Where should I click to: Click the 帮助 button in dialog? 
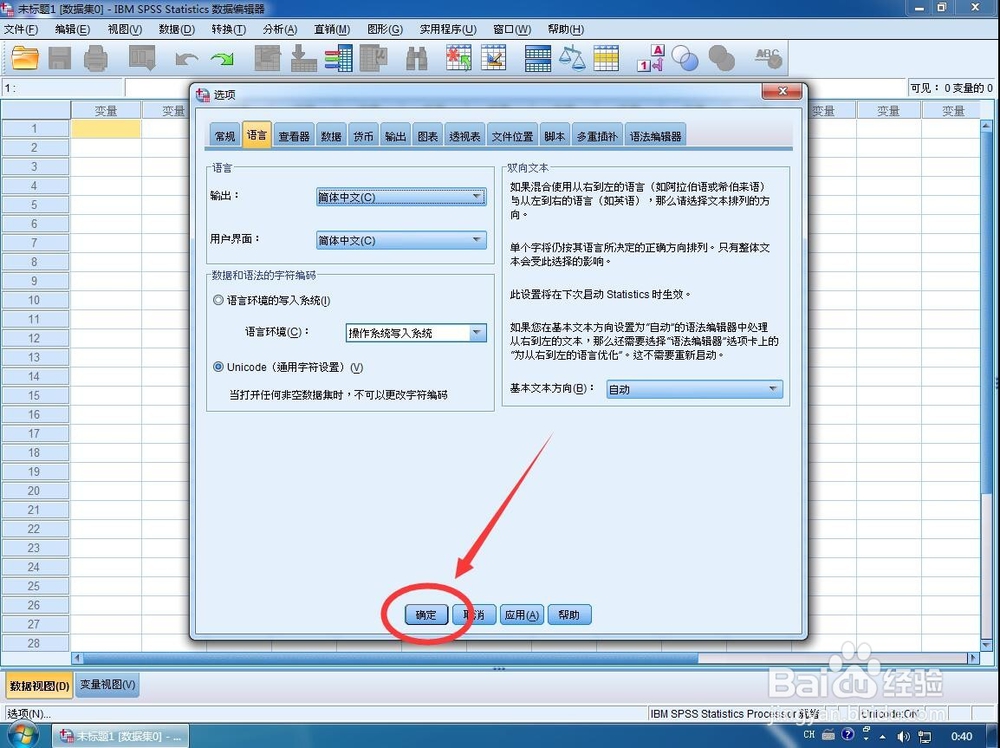coord(569,615)
